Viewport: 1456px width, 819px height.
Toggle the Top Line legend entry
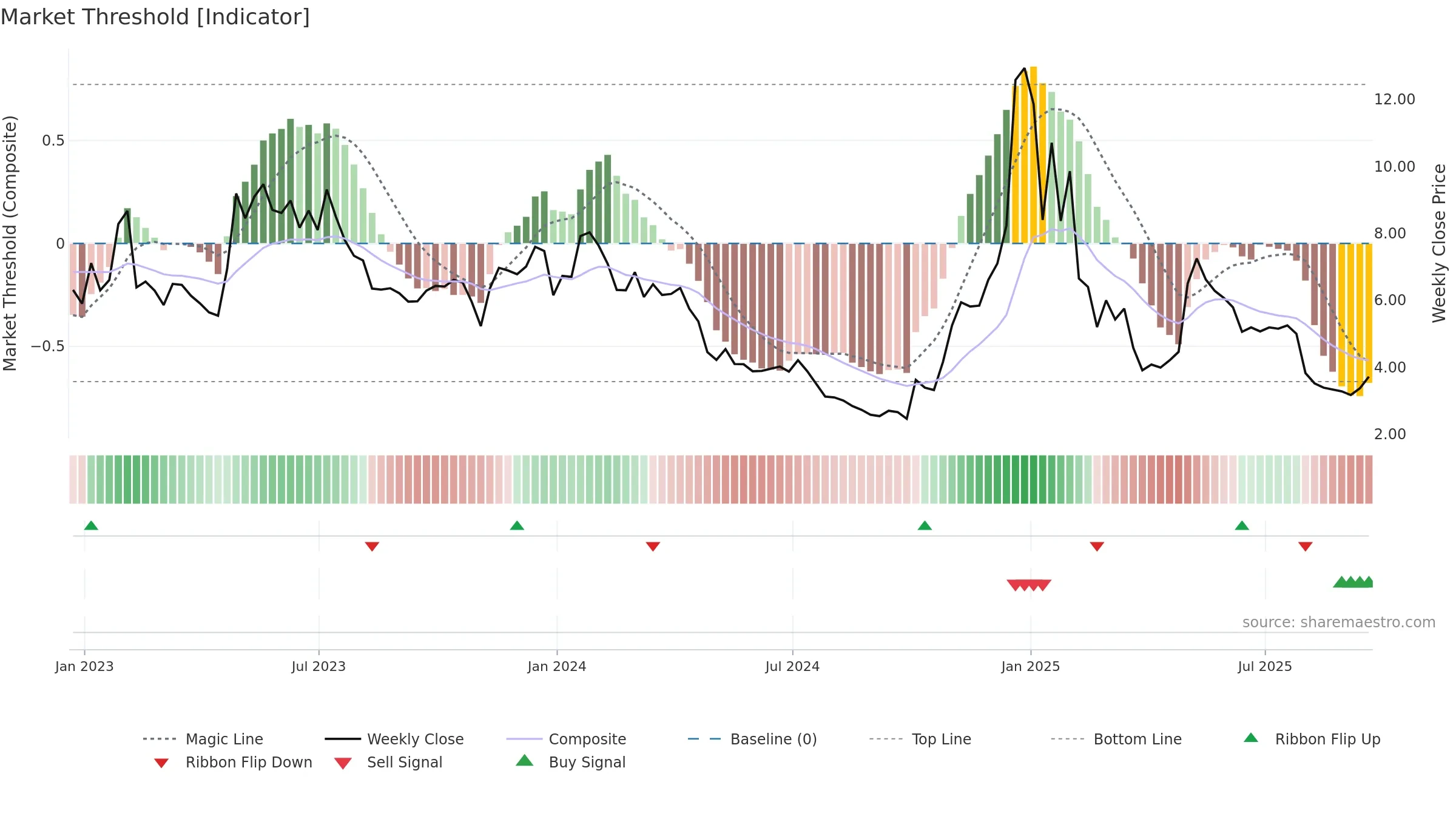coord(920,739)
